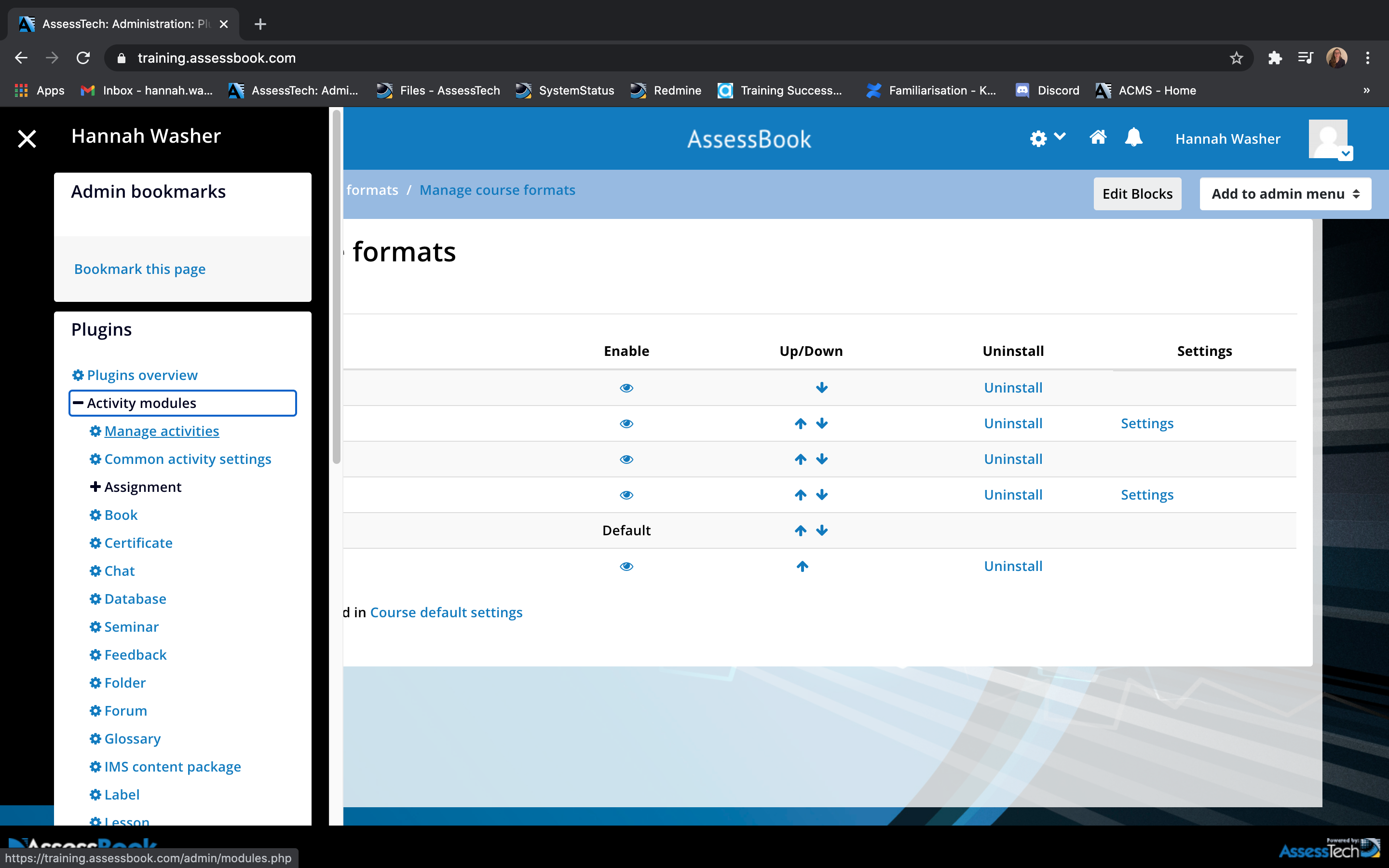The width and height of the screenshot is (1389, 868).
Task: Toggle eye icon in fourth format row
Action: click(626, 495)
